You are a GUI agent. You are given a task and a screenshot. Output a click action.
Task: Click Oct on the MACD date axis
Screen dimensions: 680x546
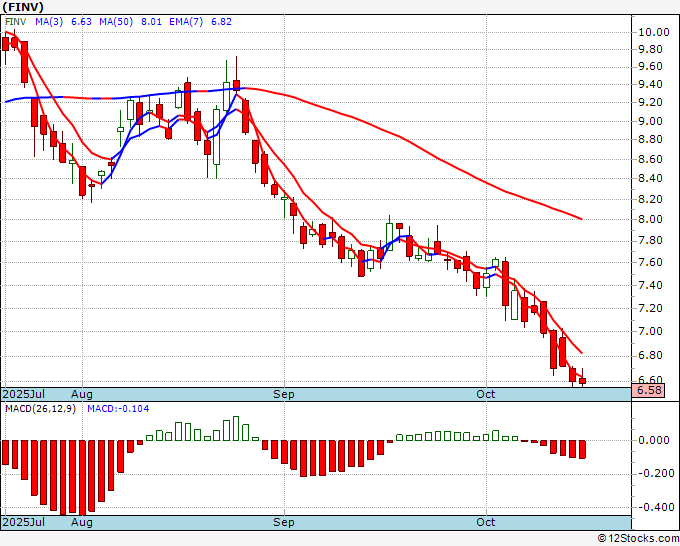click(x=486, y=522)
